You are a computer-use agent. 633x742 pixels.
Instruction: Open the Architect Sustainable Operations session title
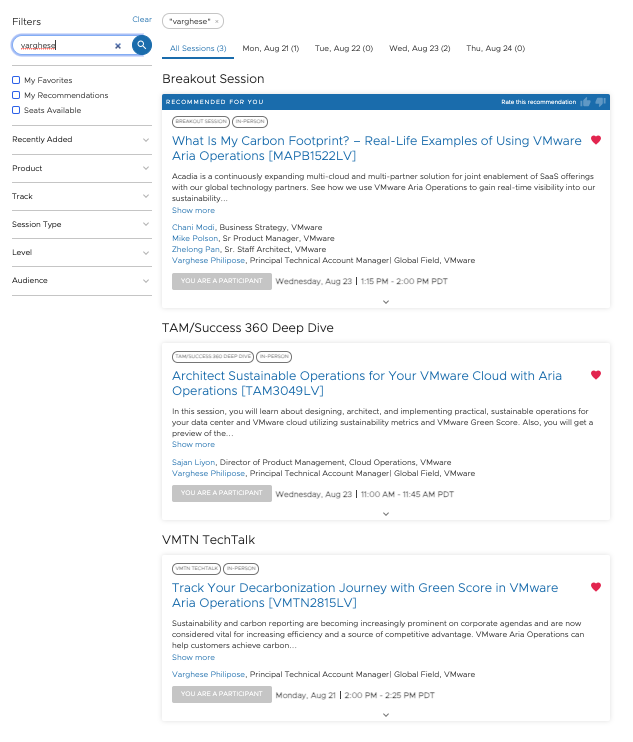point(367,383)
